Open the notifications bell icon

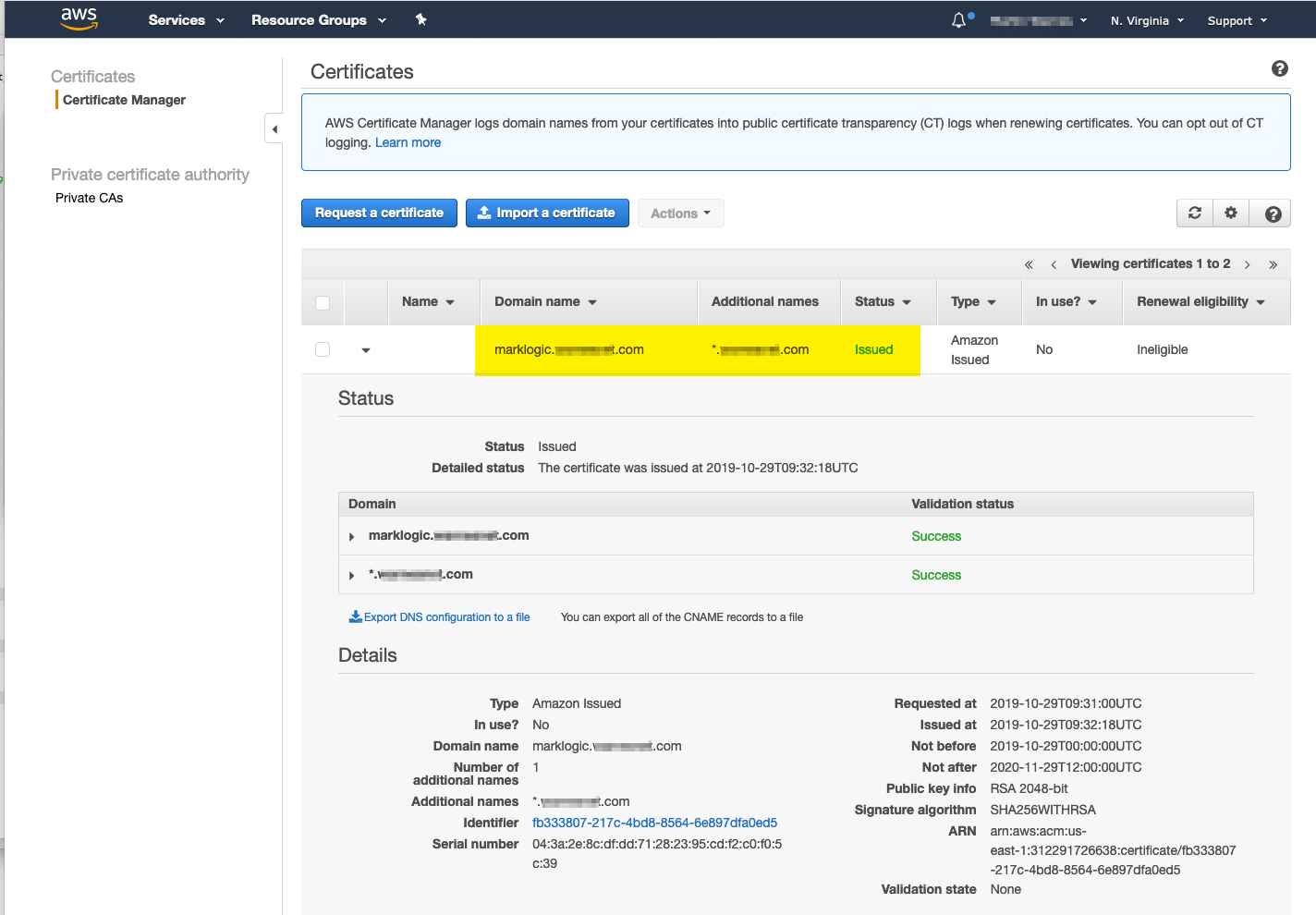coord(959,20)
